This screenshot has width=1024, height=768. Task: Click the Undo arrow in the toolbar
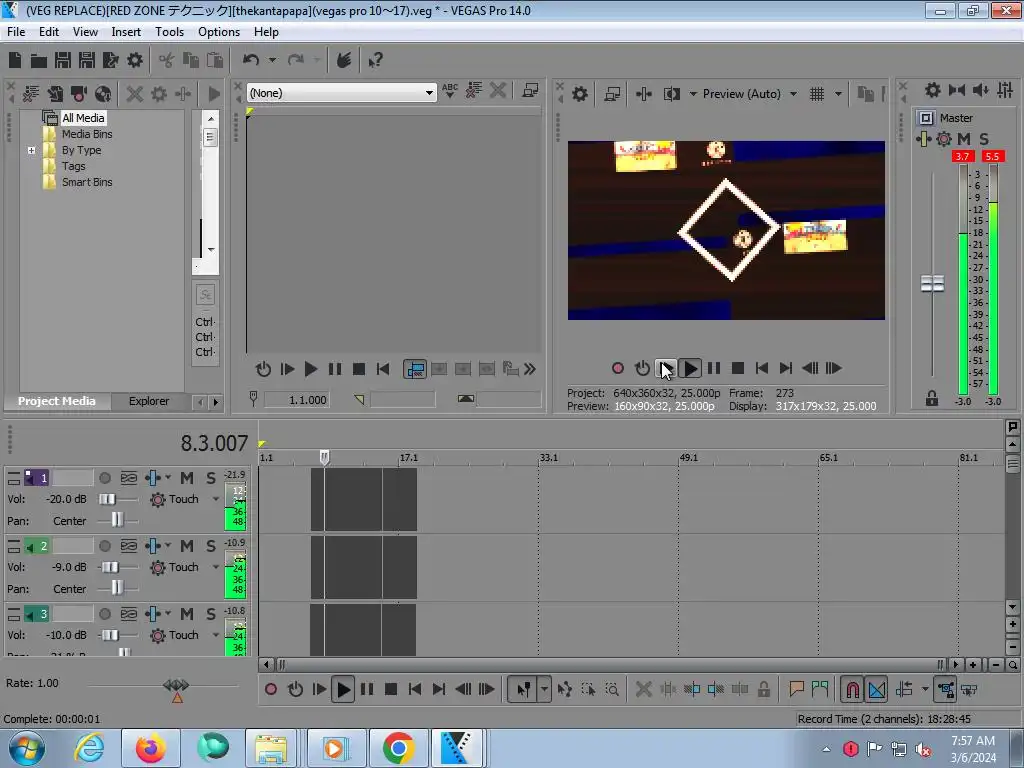pyautogui.click(x=251, y=60)
